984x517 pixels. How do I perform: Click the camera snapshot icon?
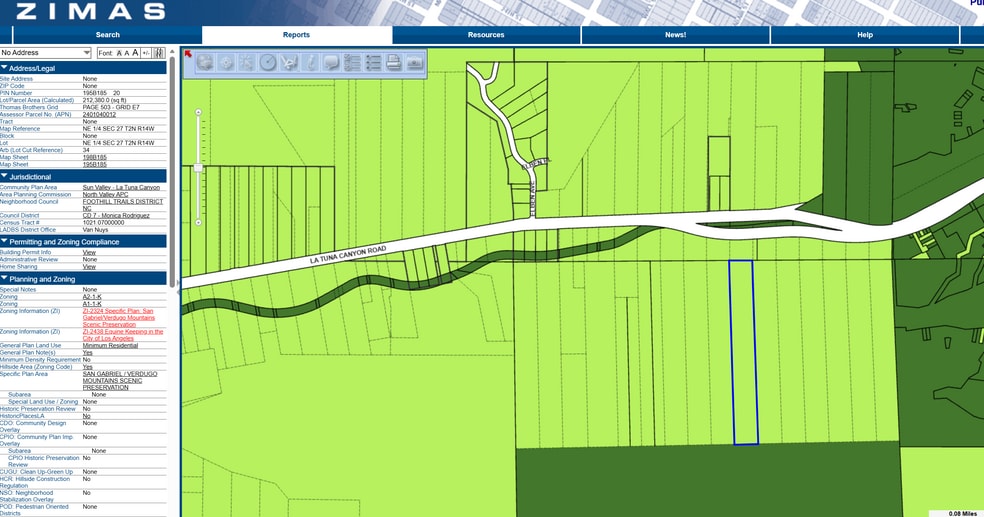[415, 62]
